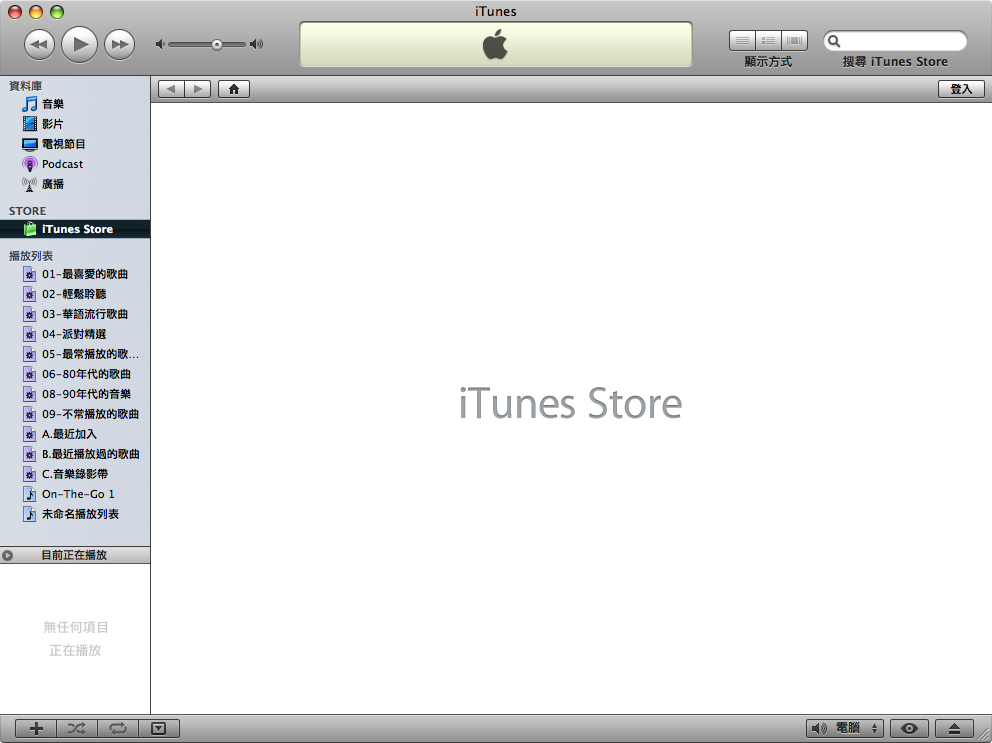Image resolution: width=992 pixels, height=743 pixels.
Task: Click the Previous track rewind button
Action: (39, 44)
